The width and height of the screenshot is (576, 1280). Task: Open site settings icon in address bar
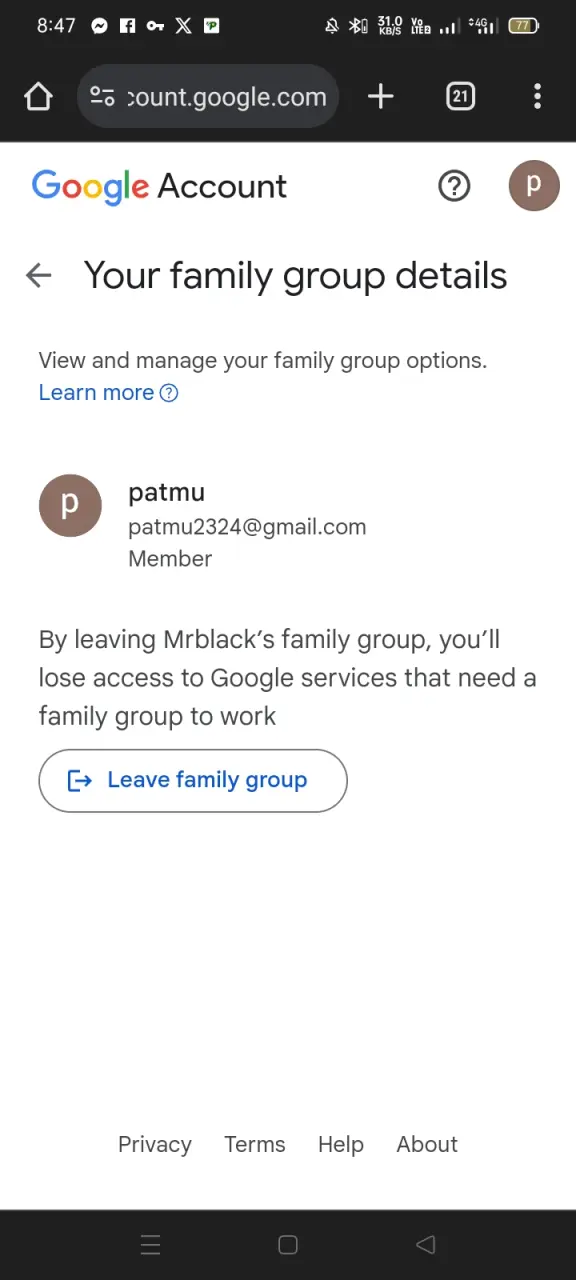[x=102, y=97]
